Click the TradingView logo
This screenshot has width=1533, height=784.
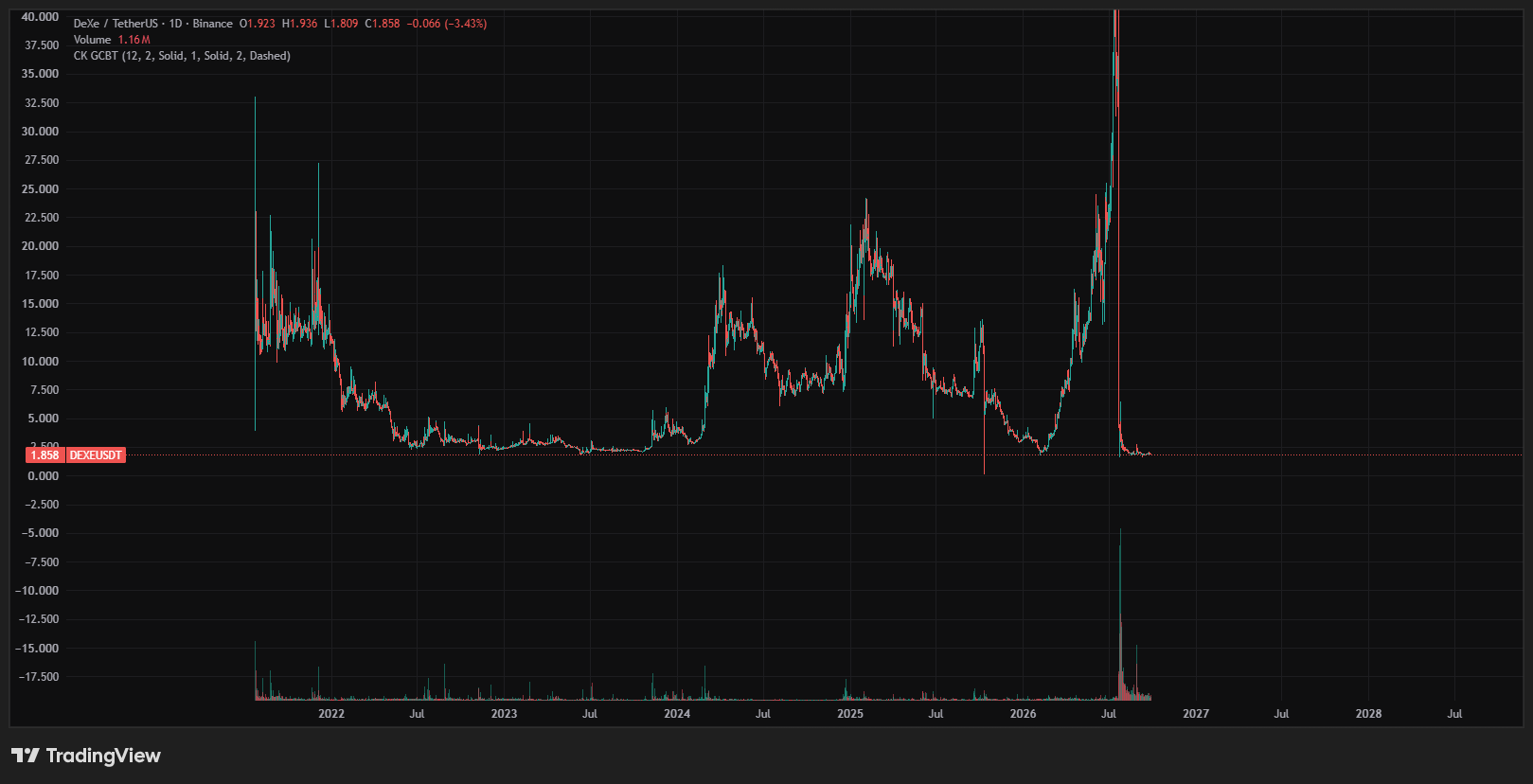86,756
